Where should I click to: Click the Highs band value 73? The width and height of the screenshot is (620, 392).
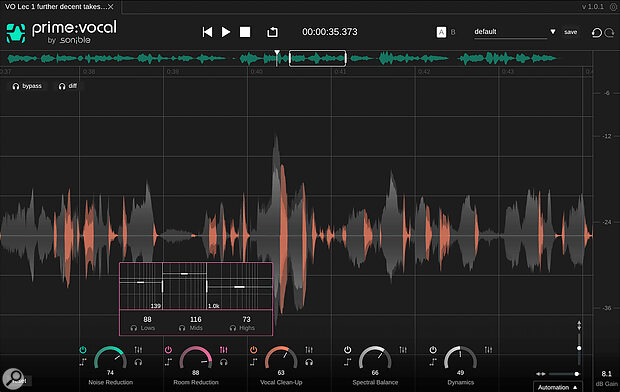[x=246, y=319]
